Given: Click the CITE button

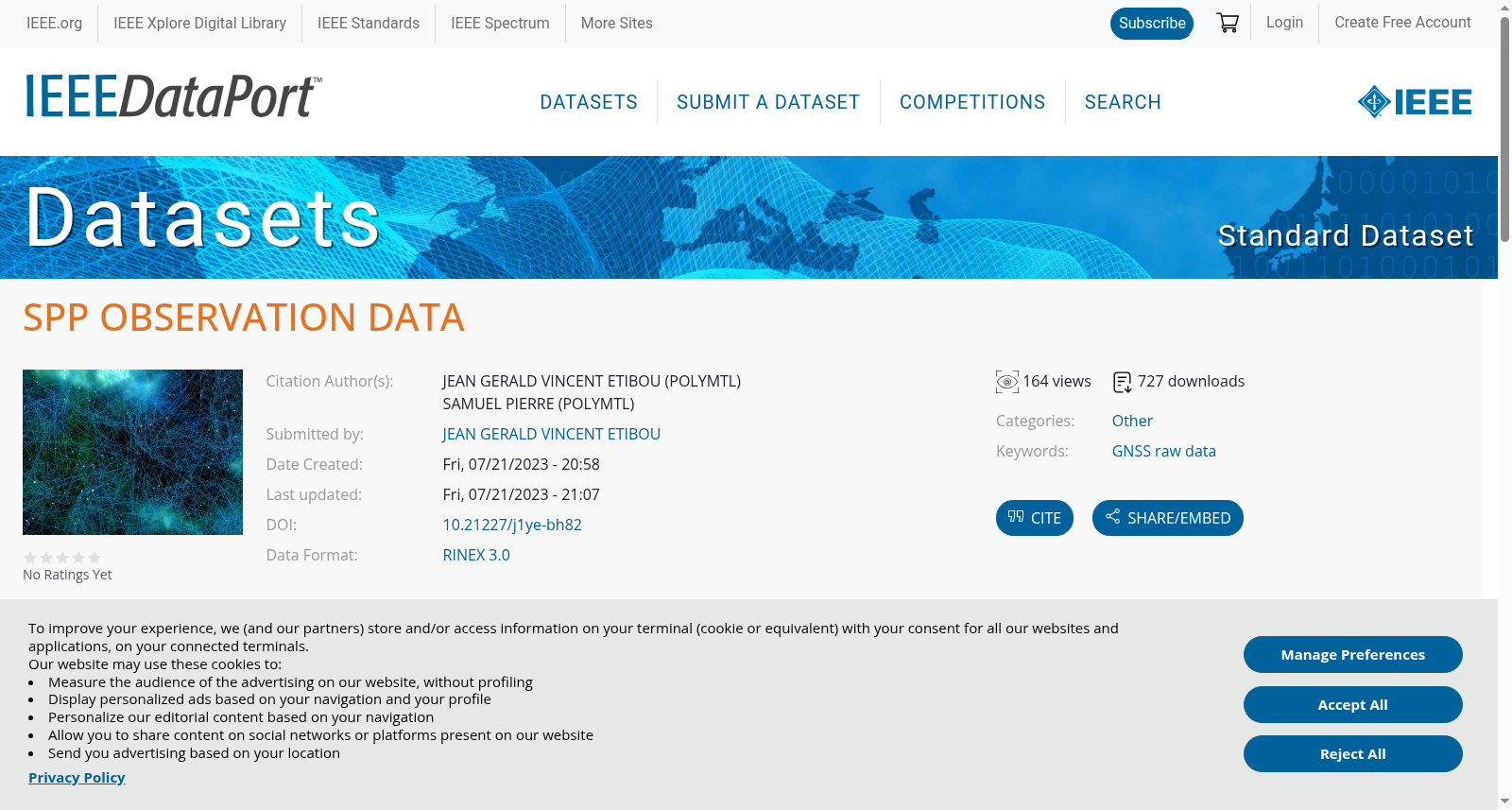Looking at the screenshot, I should coord(1035,518).
